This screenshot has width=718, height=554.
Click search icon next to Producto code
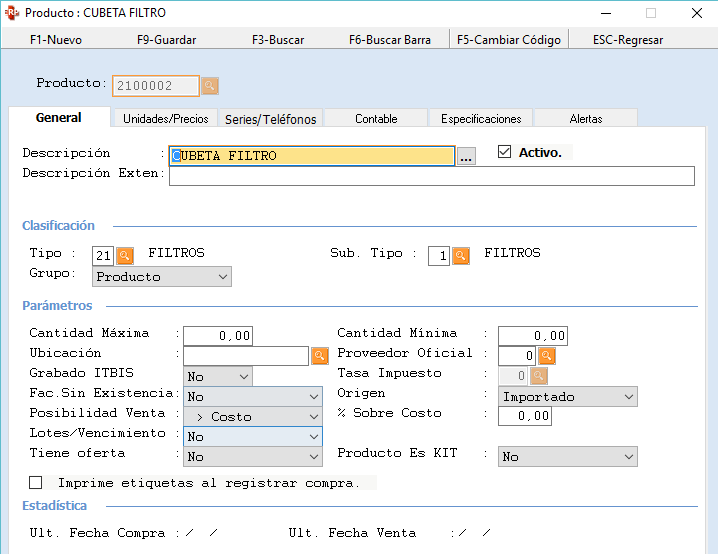click(x=210, y=86)
